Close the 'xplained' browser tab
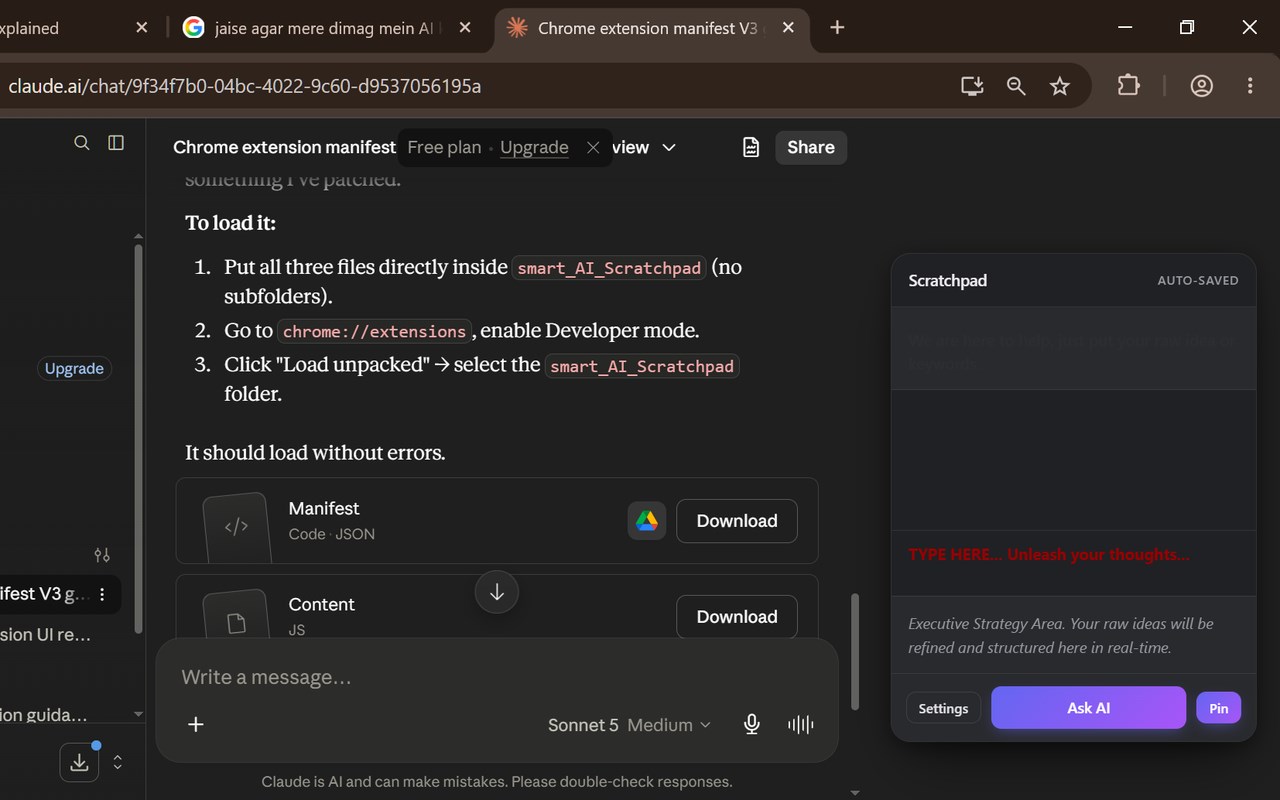 [x=141, y=28]
